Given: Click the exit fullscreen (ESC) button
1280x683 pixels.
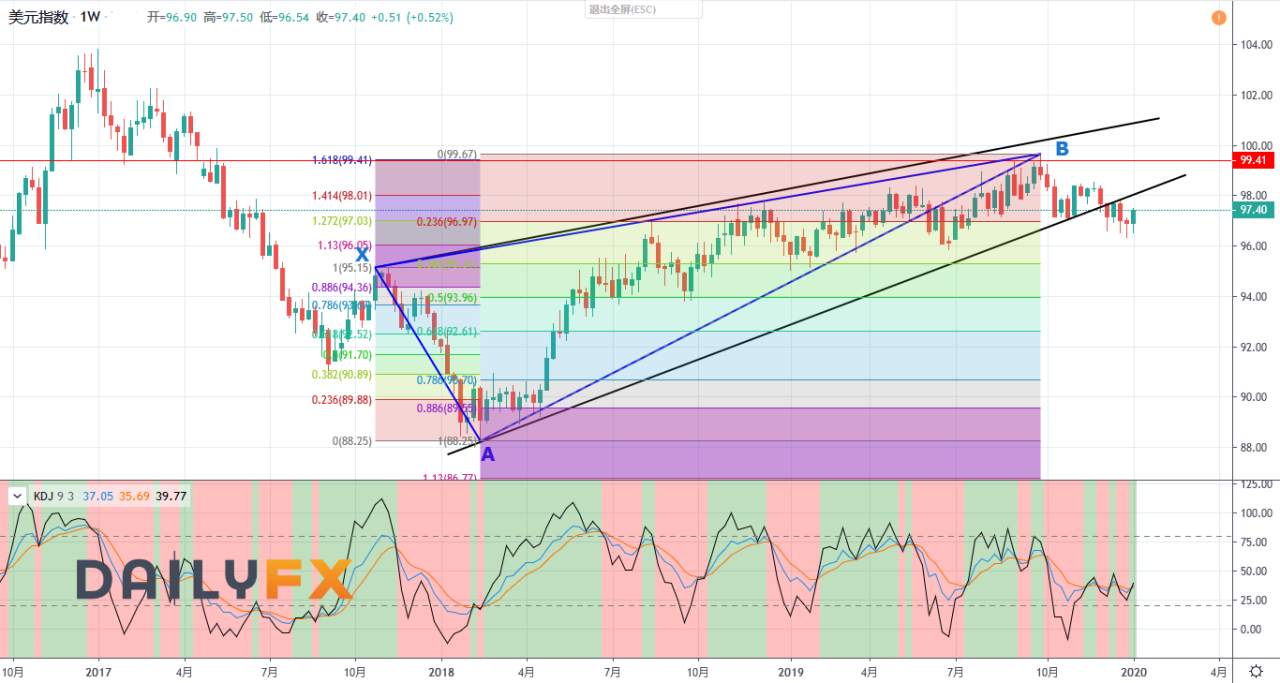Looking at the screenshot, I should pos(644,9).
